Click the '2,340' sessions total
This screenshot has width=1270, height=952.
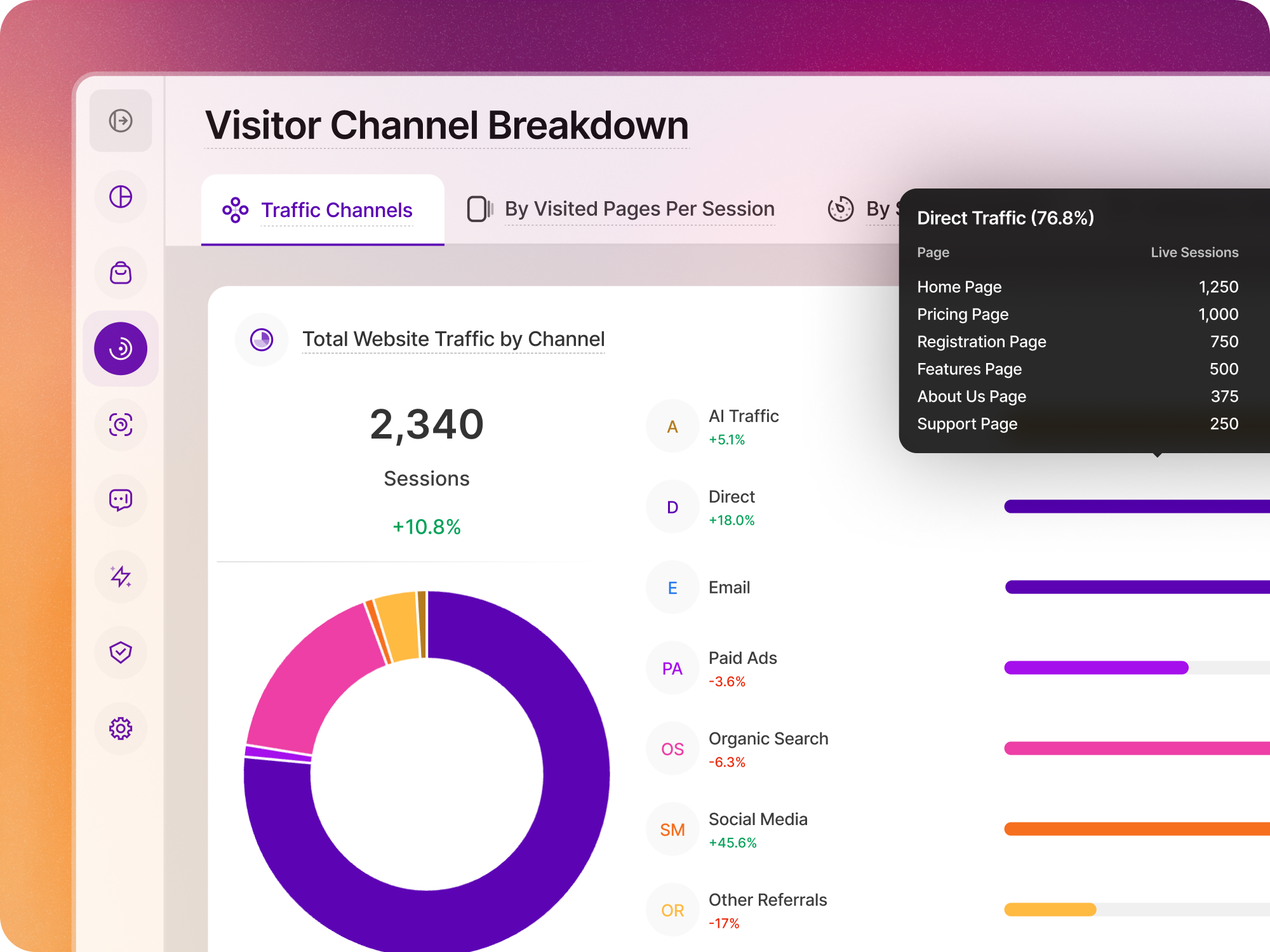coord(427,424)
